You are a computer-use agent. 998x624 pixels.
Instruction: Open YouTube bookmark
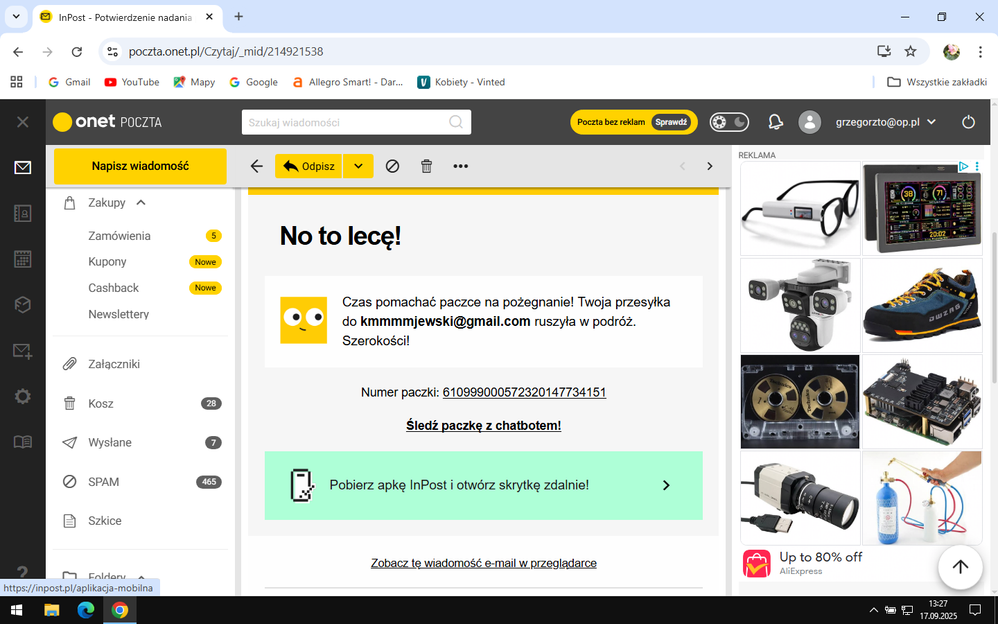pyautogui.click(x=132, y=82)
